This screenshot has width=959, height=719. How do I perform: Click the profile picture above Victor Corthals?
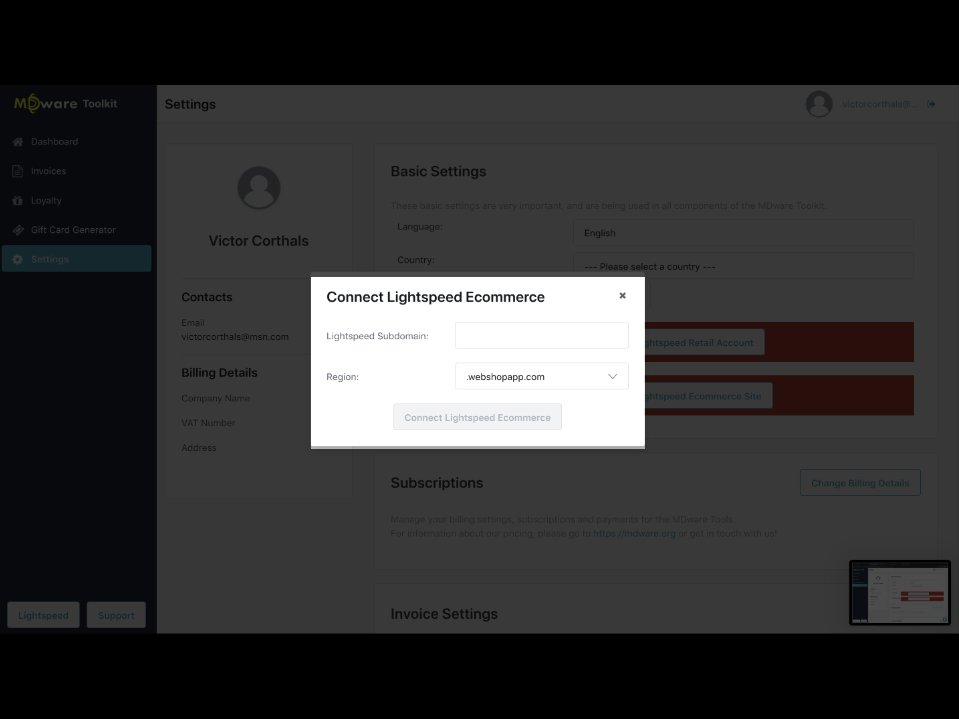(x=259, y=188)
